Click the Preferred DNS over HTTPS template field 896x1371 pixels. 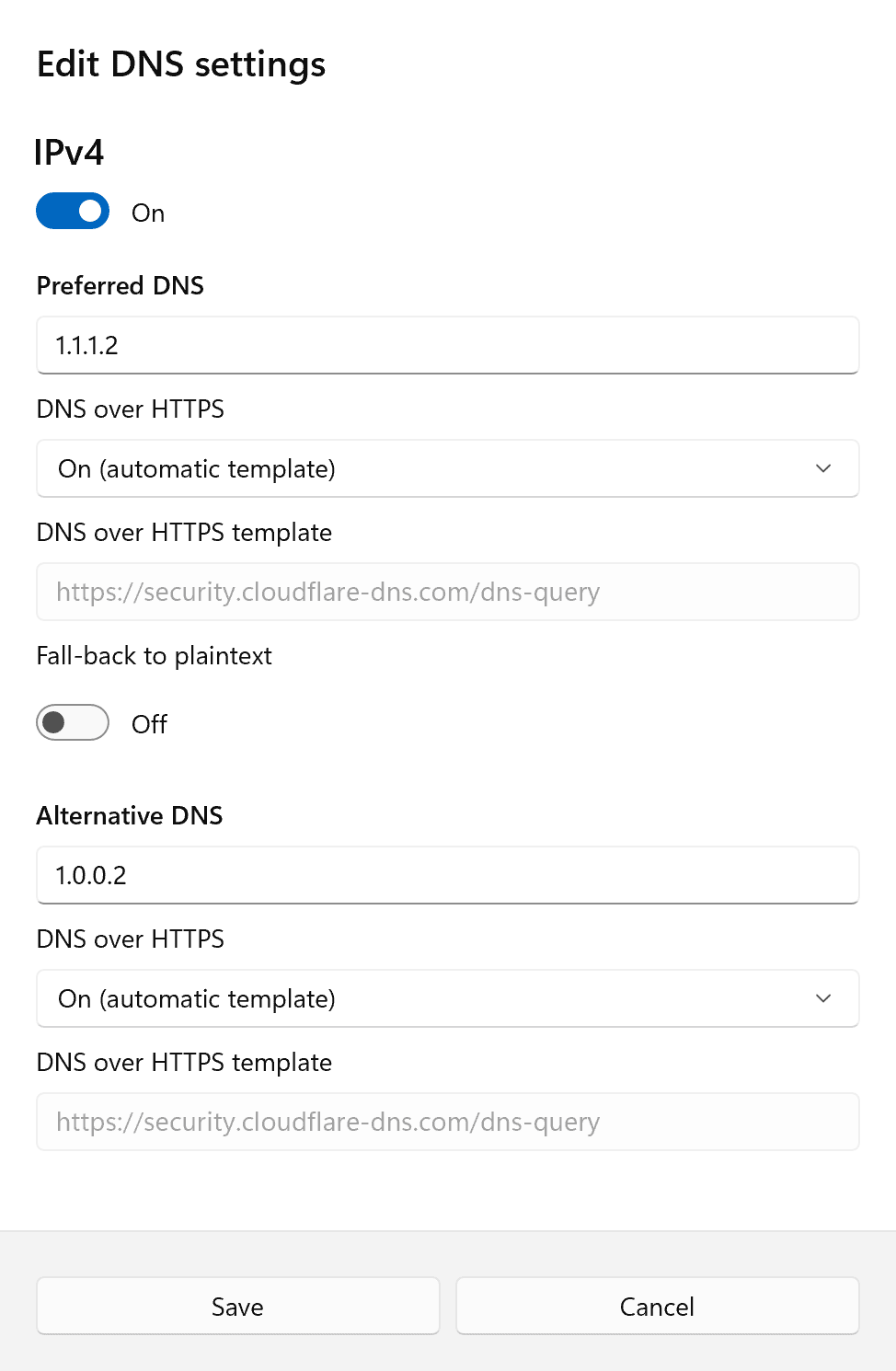pos(447,593)
